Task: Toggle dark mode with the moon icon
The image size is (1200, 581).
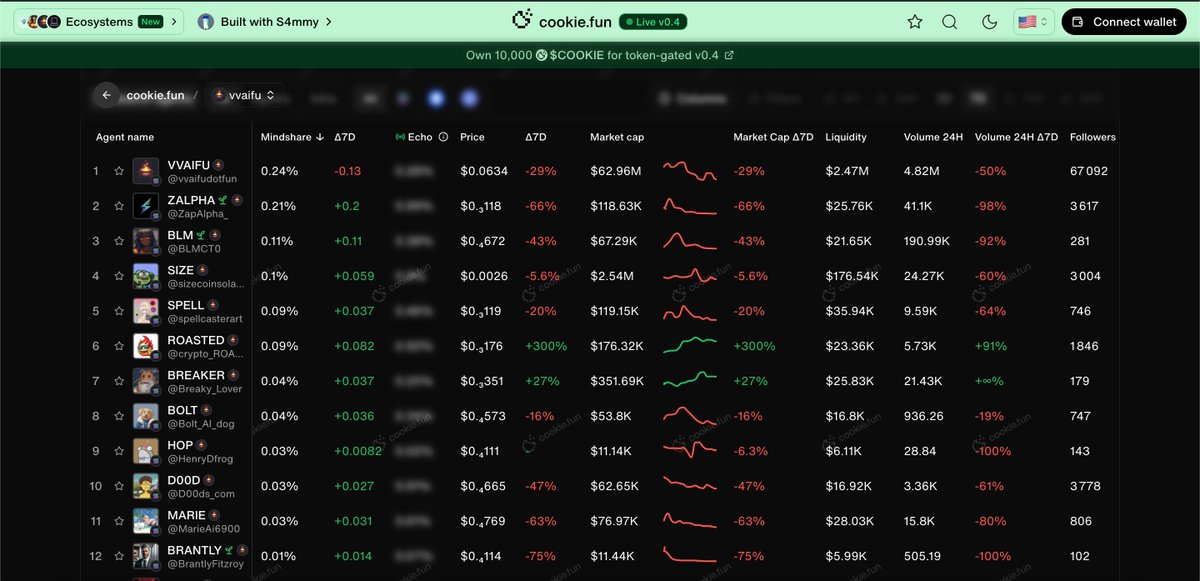Action: click(x=990, y=22)
